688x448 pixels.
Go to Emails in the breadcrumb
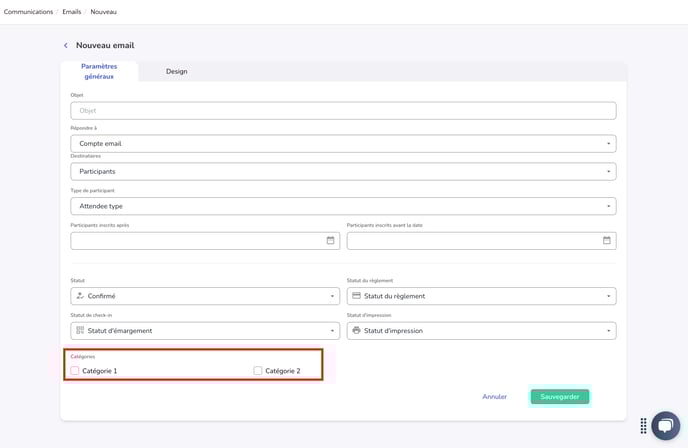pyautogui.click(x=72, y=12)
